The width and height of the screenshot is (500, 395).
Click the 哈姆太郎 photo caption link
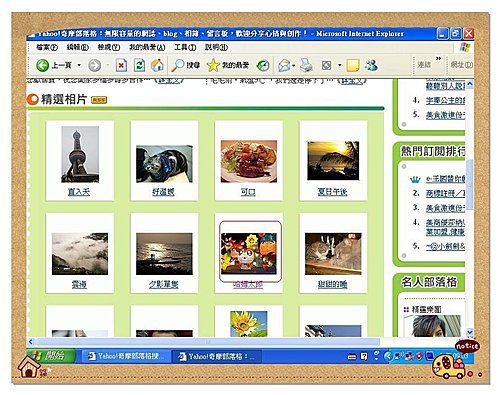[x=248, y=284]
